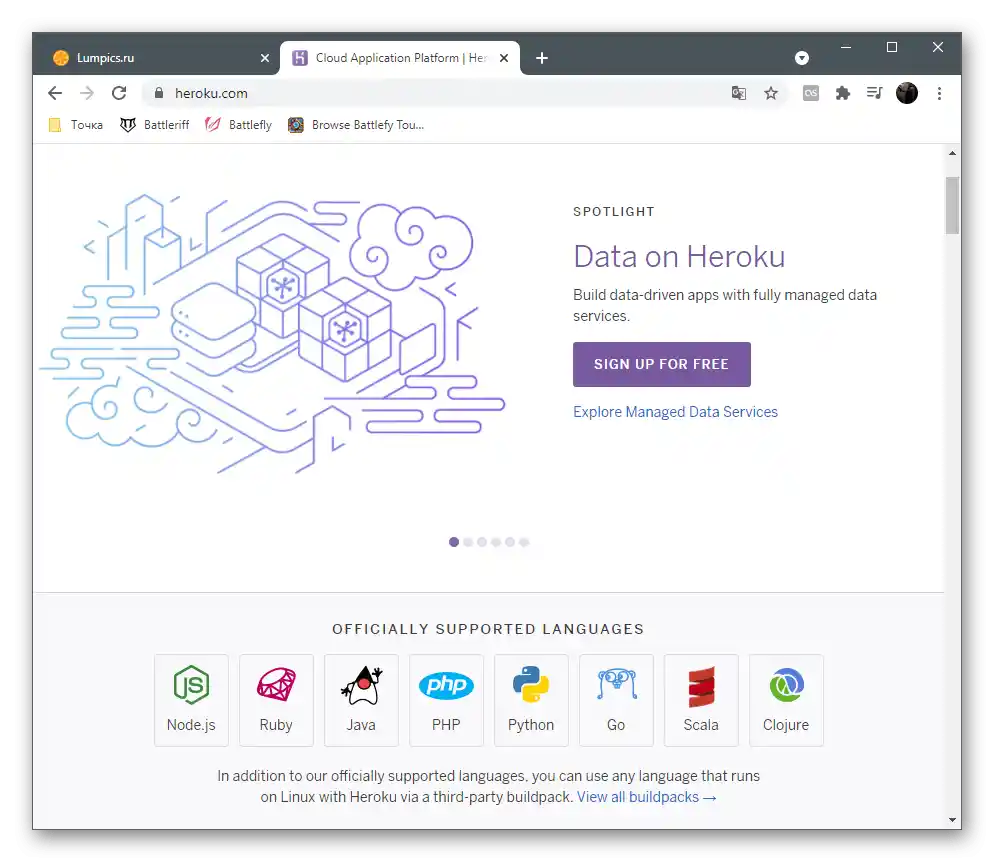
Task: Open the Scala language tile
Action: (x=701, y=700)
